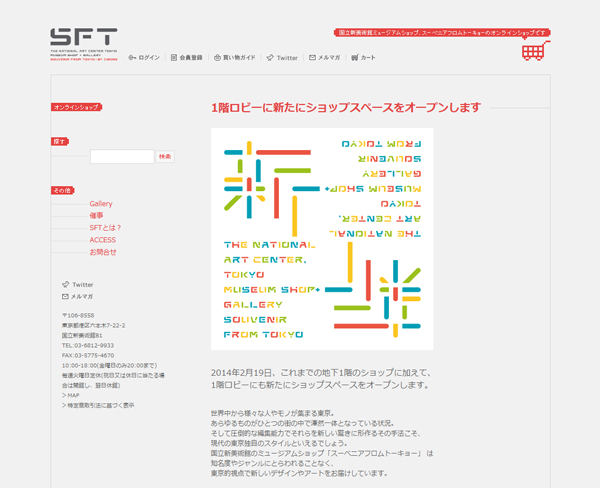600x488 pixels.
Task: Click the sidebar Twitter bird icon
Action: click(65, 284)
